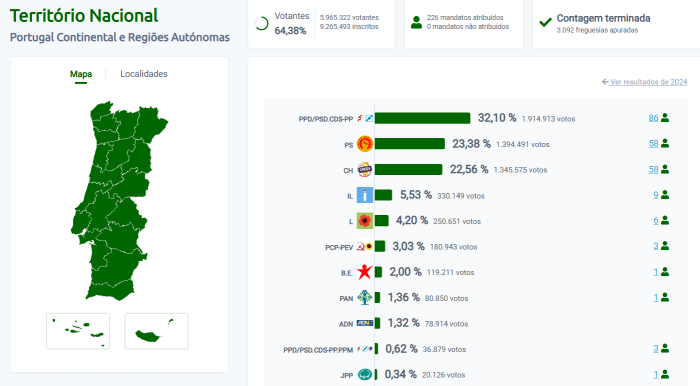The height and width of the screenshot is (386, 700).
Task: Select the Madeira islands map thumbnail
Action: pyautogui.click(x=156, y=331)
